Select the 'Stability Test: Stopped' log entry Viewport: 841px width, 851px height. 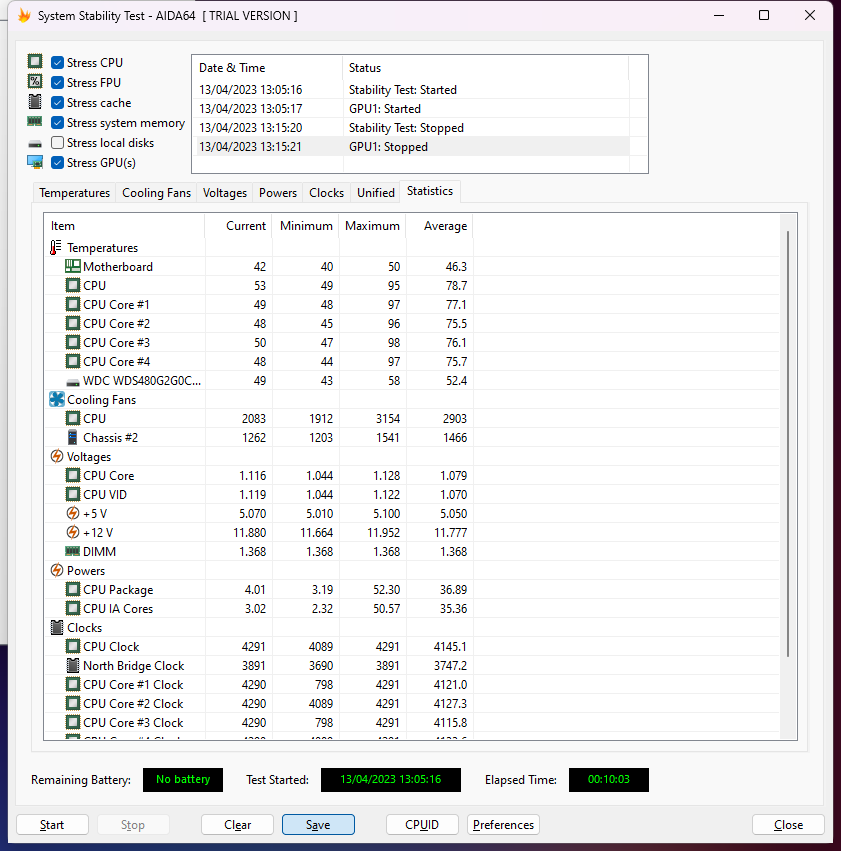tap(412, 128)
